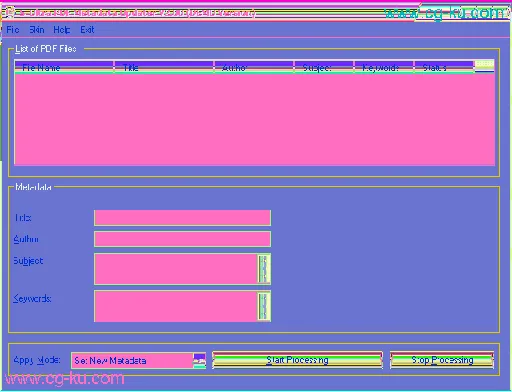Open the Help menu
This screenshot has height=392, width=512.
[x=62, y=30]
